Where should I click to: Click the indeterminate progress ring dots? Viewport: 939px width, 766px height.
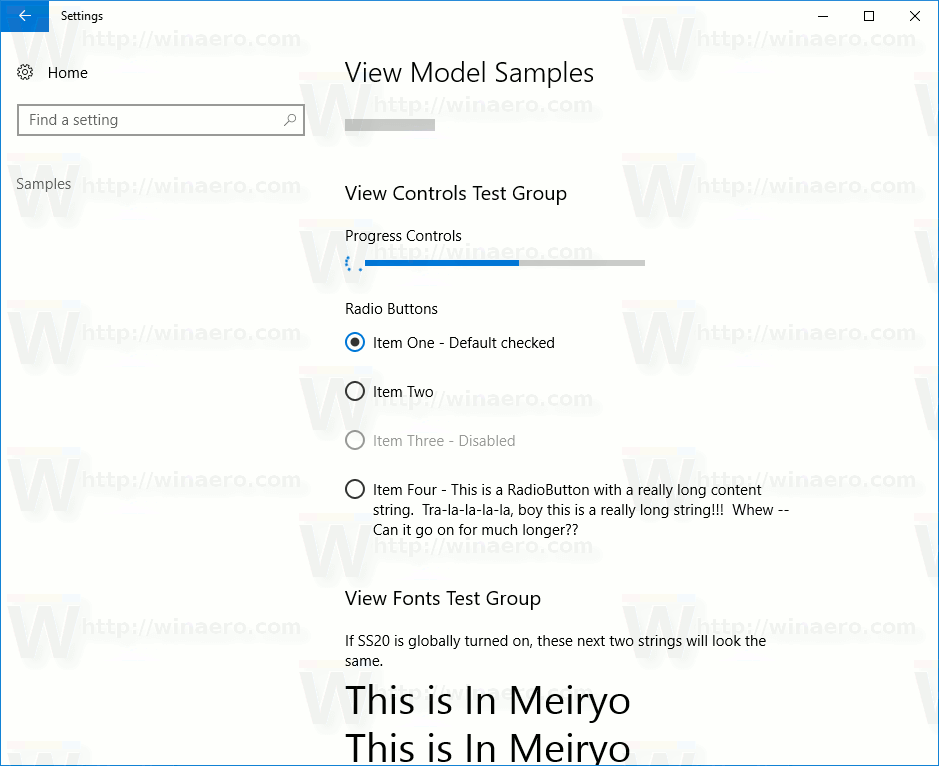354,263
